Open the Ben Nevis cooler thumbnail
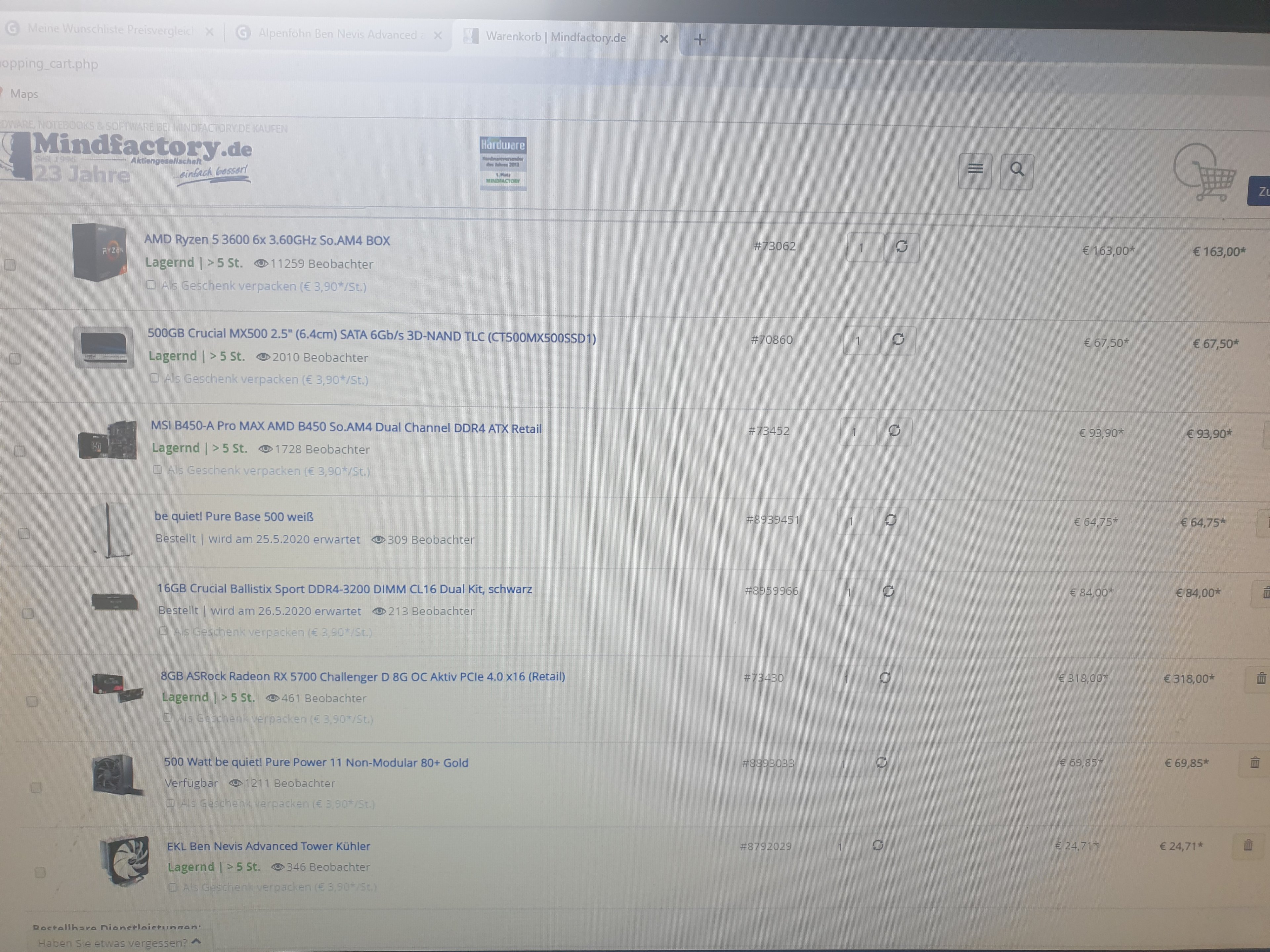The height and width of the screenshot is (952, 1270). 125,861
